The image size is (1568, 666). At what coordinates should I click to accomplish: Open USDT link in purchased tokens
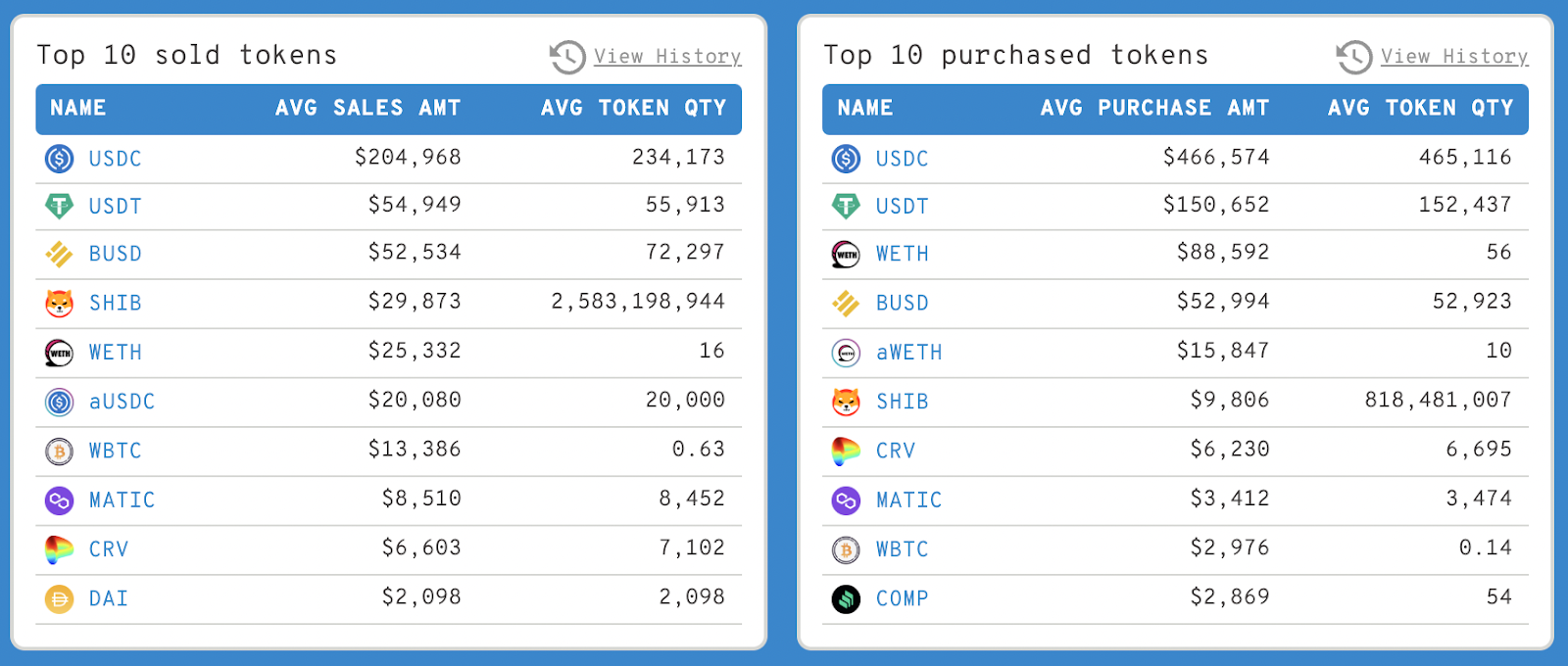point(903,207)
